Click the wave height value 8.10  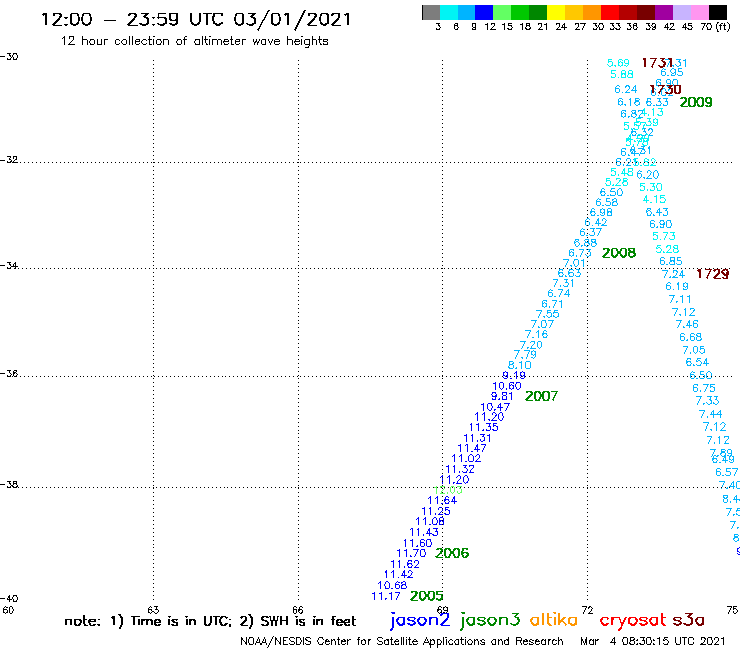pos(520,365)
